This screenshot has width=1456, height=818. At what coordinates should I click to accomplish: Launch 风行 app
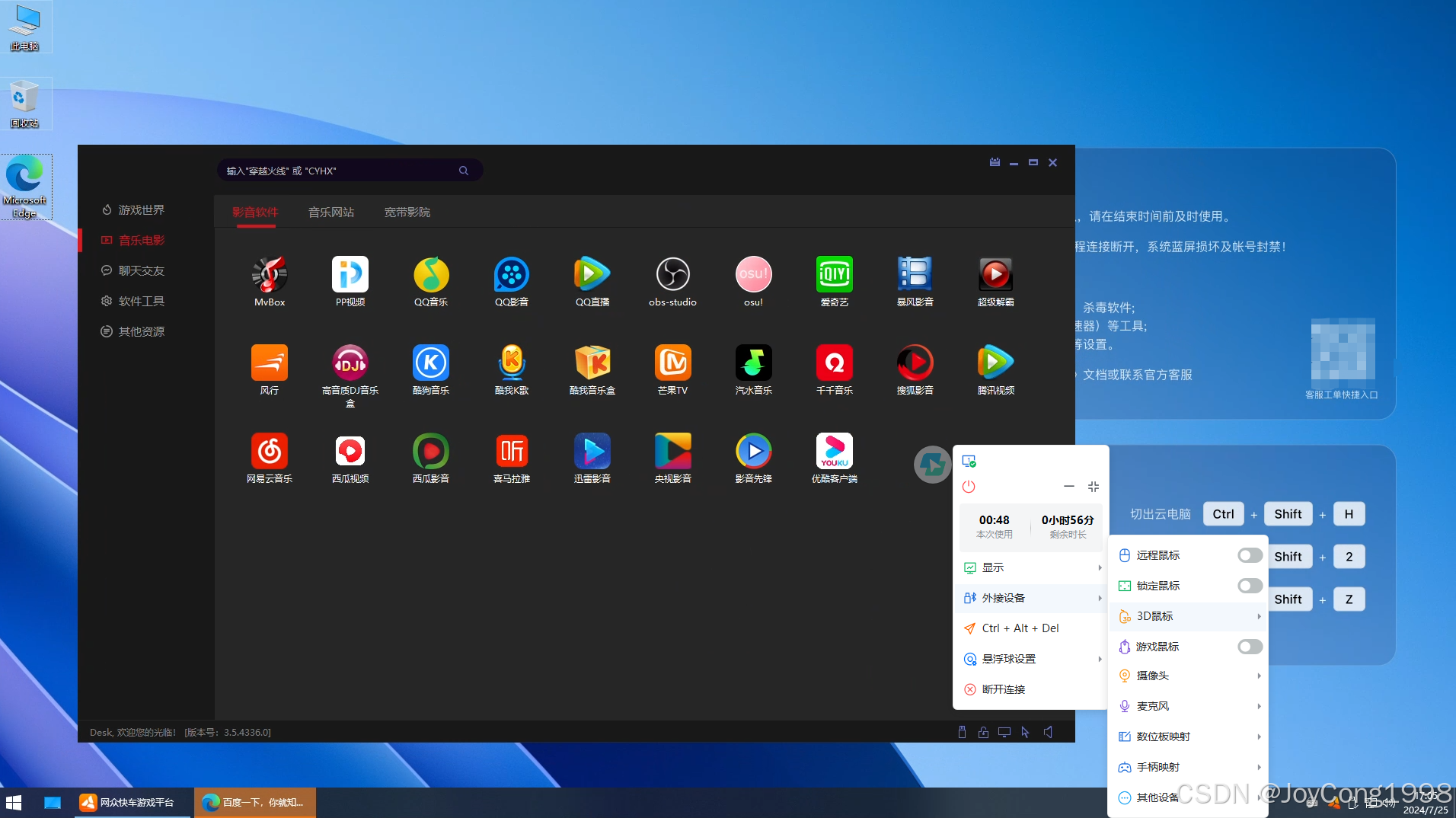(270, 369)
